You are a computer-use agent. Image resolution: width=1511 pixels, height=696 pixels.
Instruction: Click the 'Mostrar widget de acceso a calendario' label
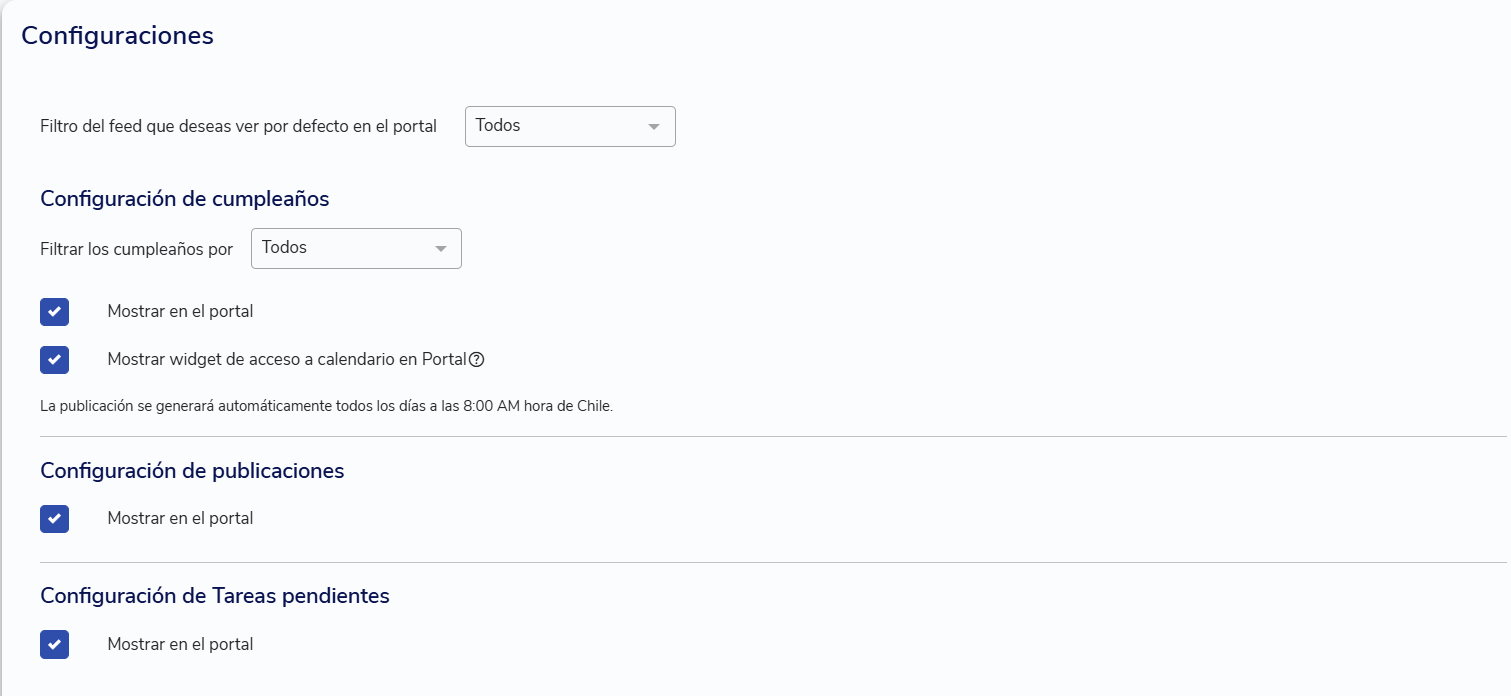[287, 360]
